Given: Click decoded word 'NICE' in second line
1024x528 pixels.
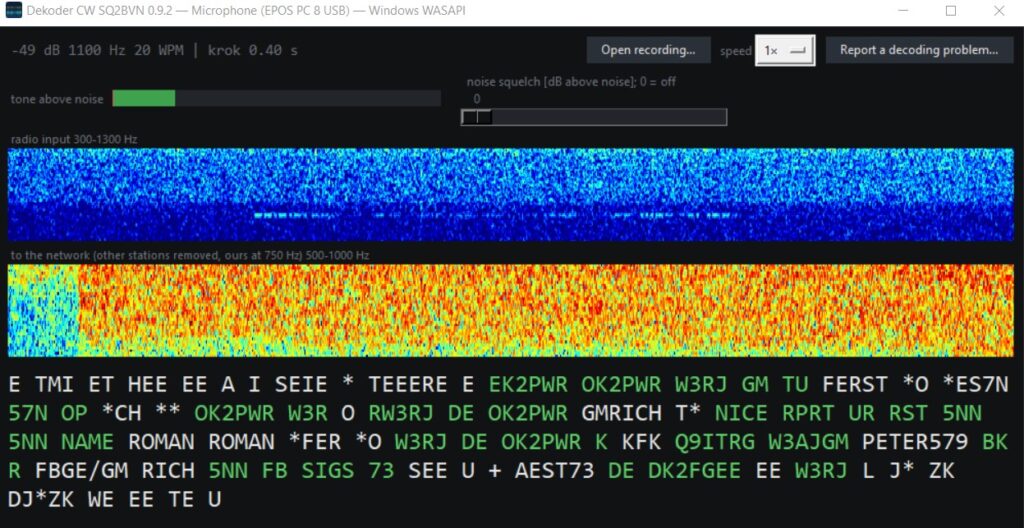Looking at the screenshot, I should pos(742,414).
